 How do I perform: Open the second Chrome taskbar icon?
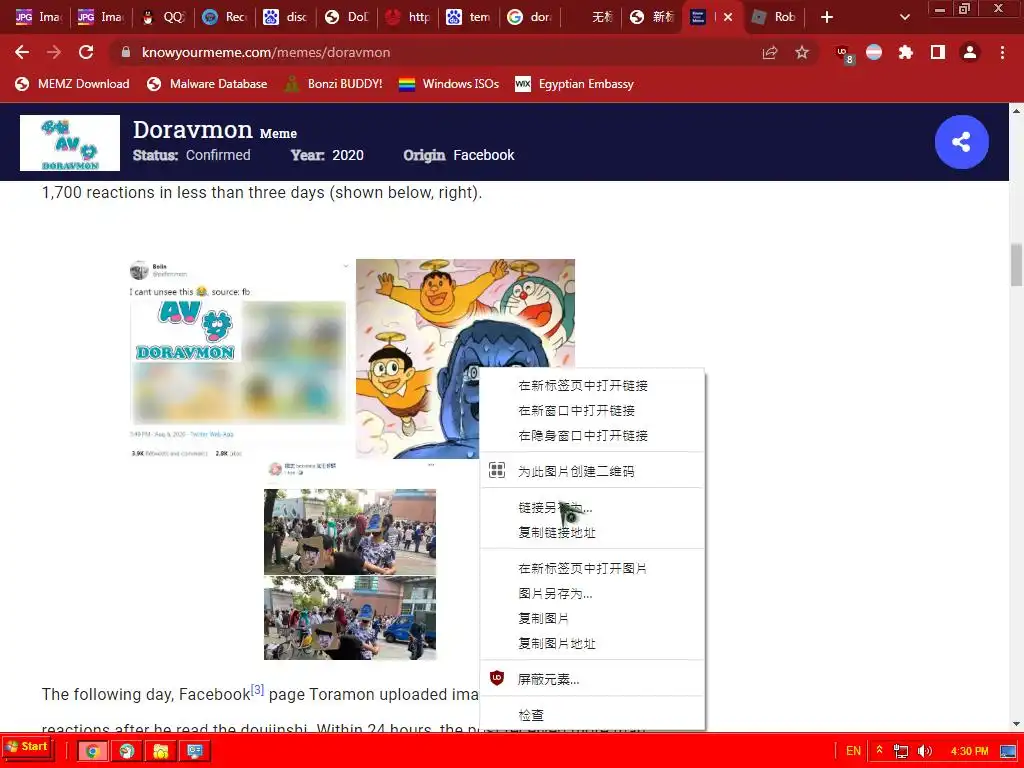127,751
